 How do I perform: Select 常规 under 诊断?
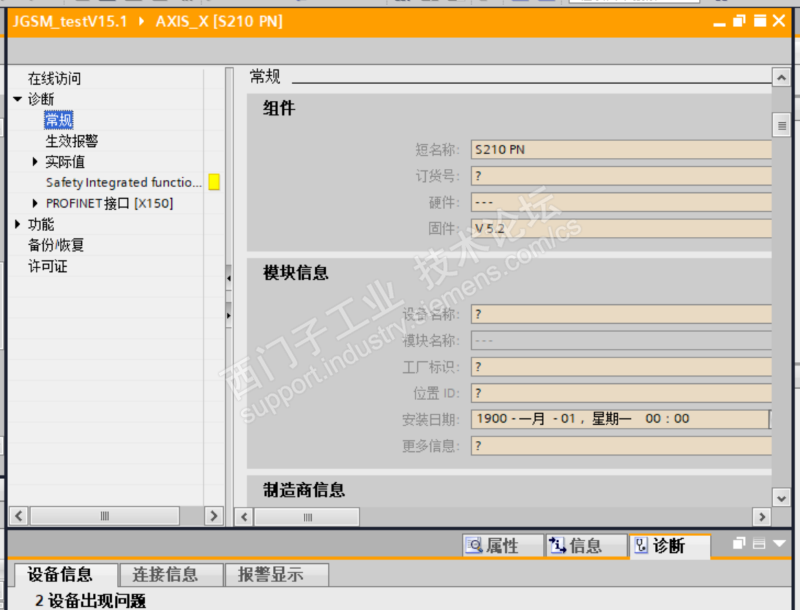click(59, 120)
